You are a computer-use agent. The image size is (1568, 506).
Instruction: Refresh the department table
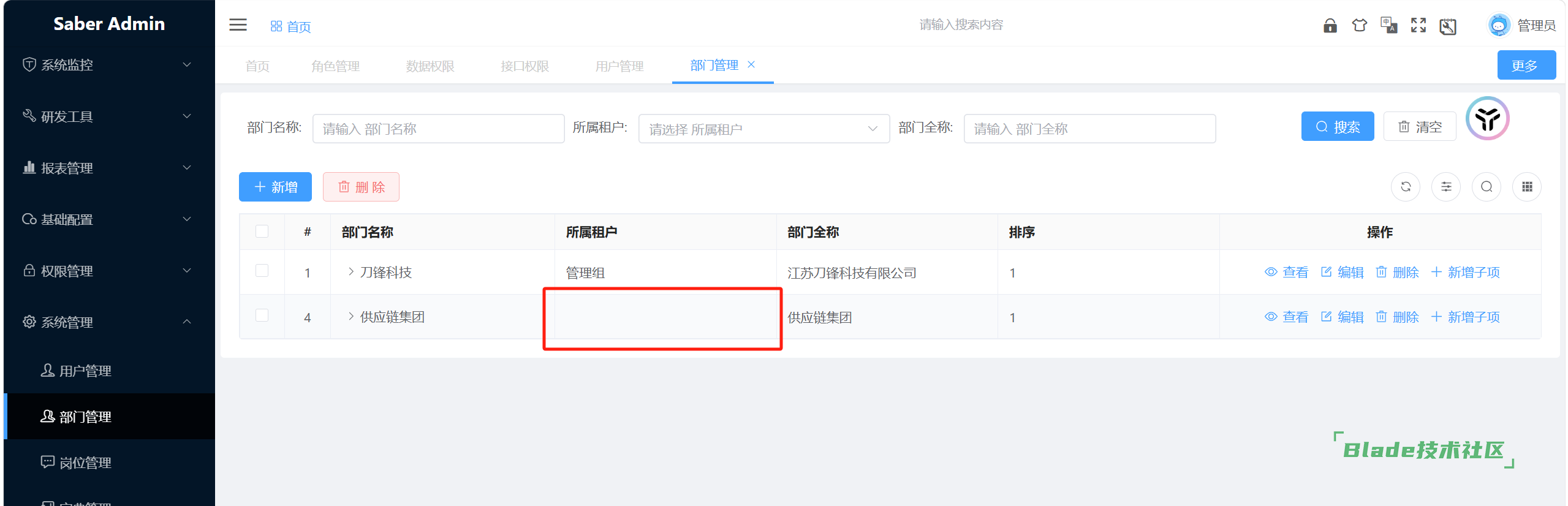pos(1406,187)
